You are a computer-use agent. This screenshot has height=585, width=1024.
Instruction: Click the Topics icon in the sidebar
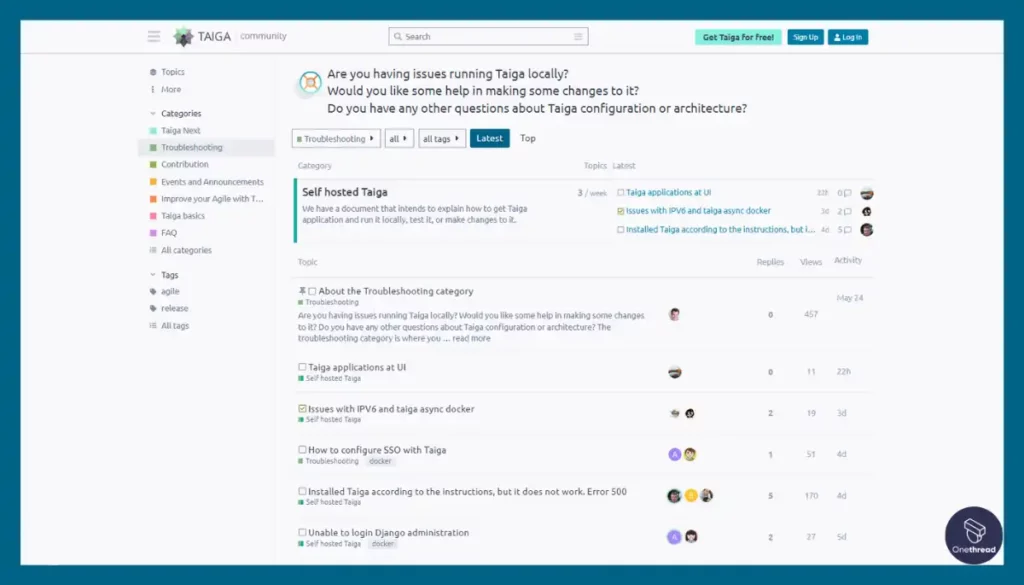coord(154,71)
